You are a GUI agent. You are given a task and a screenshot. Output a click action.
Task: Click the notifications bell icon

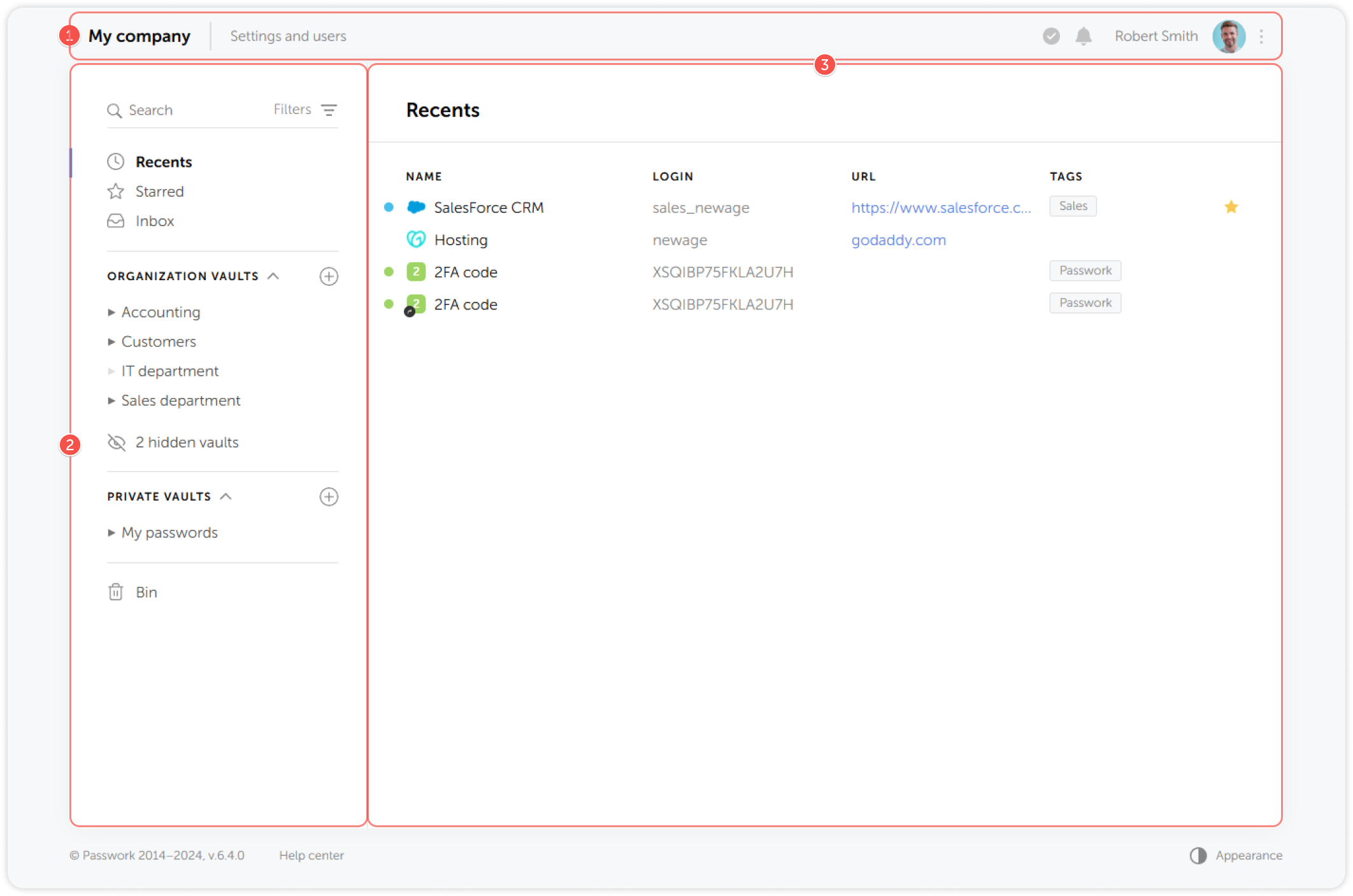click(1083, 36)
